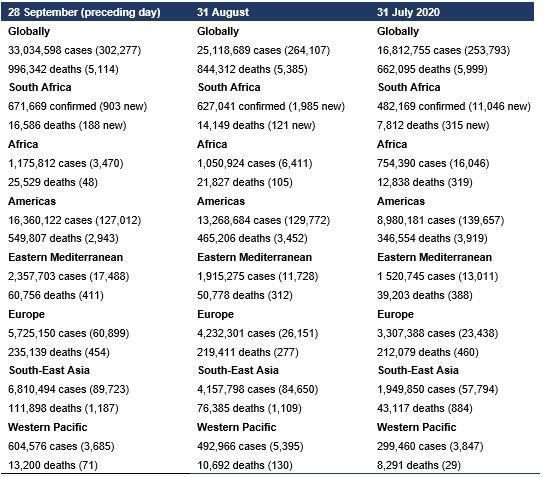Click 16,586 deaths (188 new) line
The width and height of the screenshot is (547, 477).
(67, 125)
